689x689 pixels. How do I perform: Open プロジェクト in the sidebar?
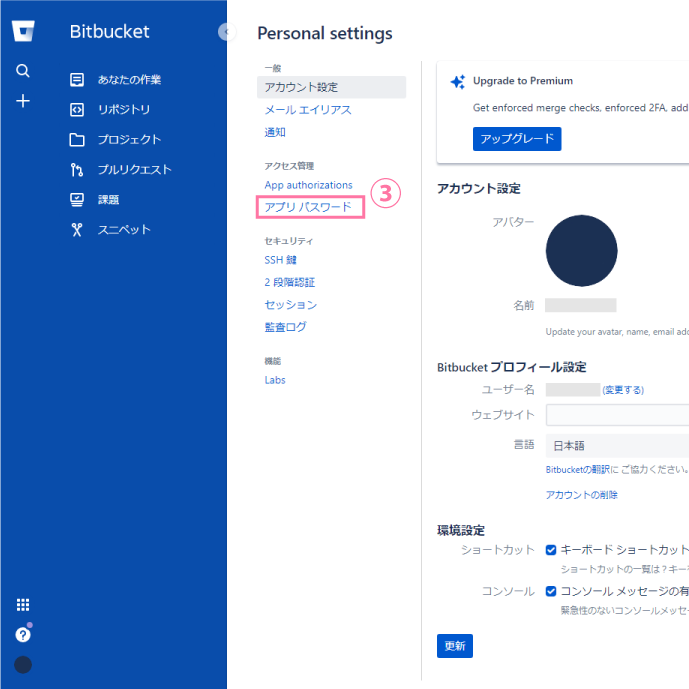[129, 140]
